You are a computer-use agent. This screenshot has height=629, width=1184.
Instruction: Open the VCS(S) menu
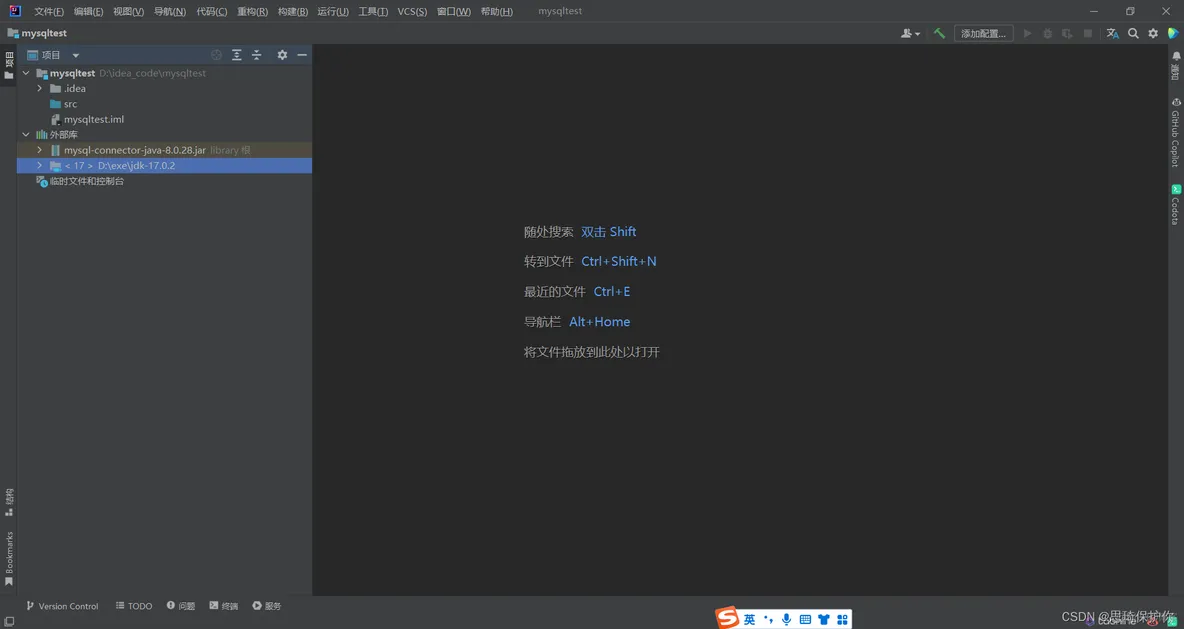click(412, 11)
